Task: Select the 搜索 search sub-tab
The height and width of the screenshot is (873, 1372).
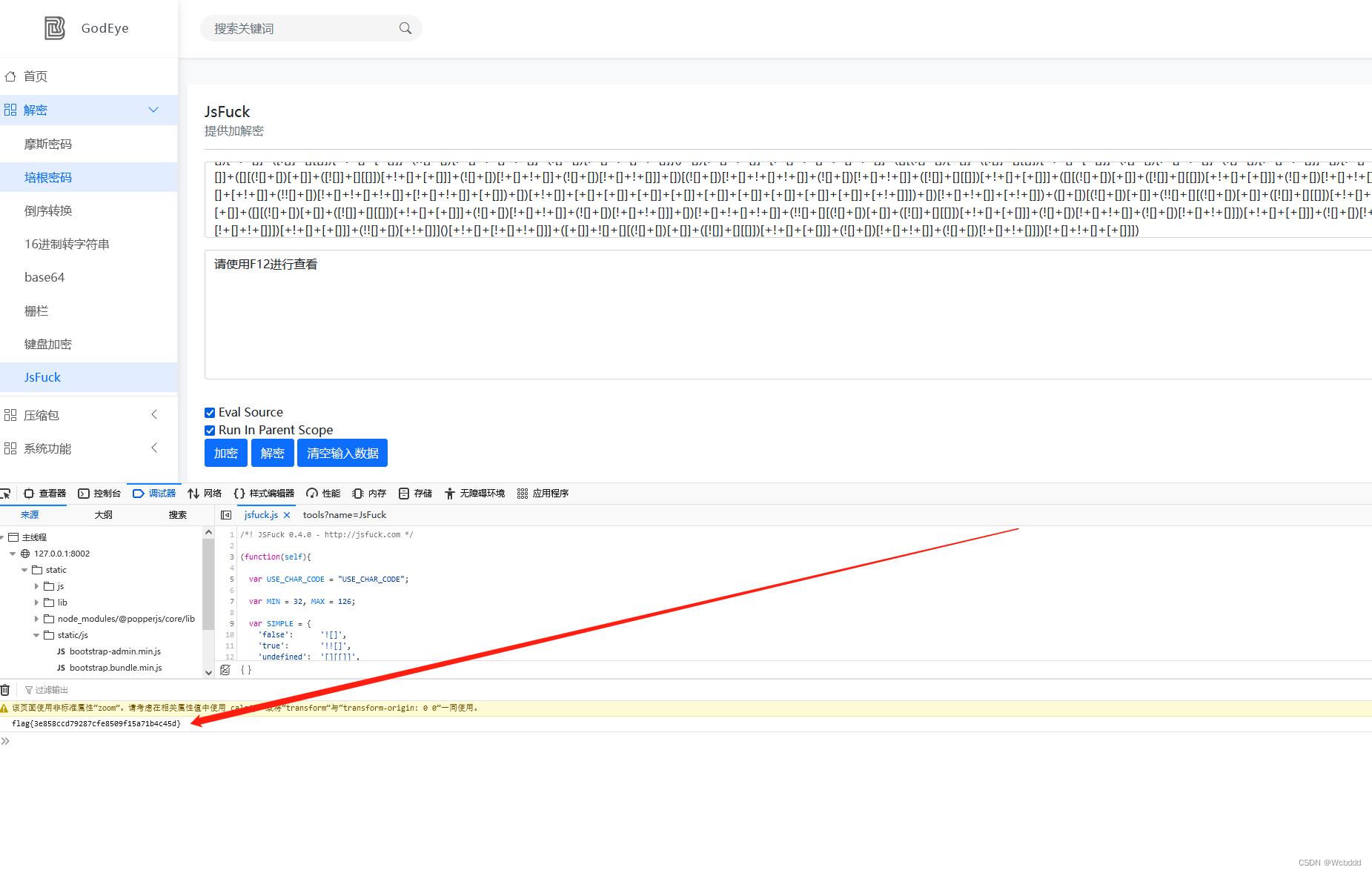Action: tap(178, 515)
